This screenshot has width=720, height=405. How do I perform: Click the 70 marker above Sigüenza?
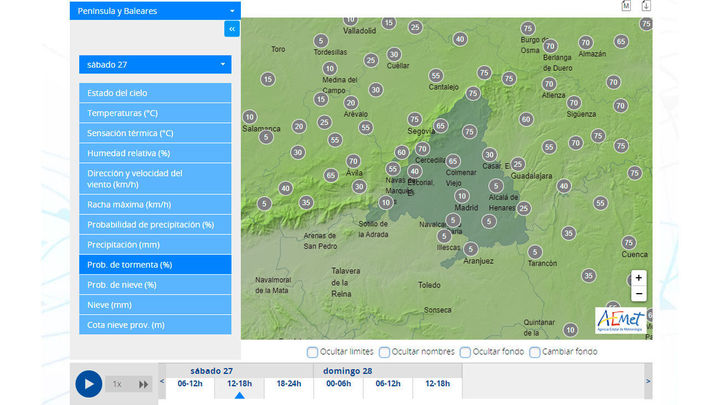click(x=574, y=103)
